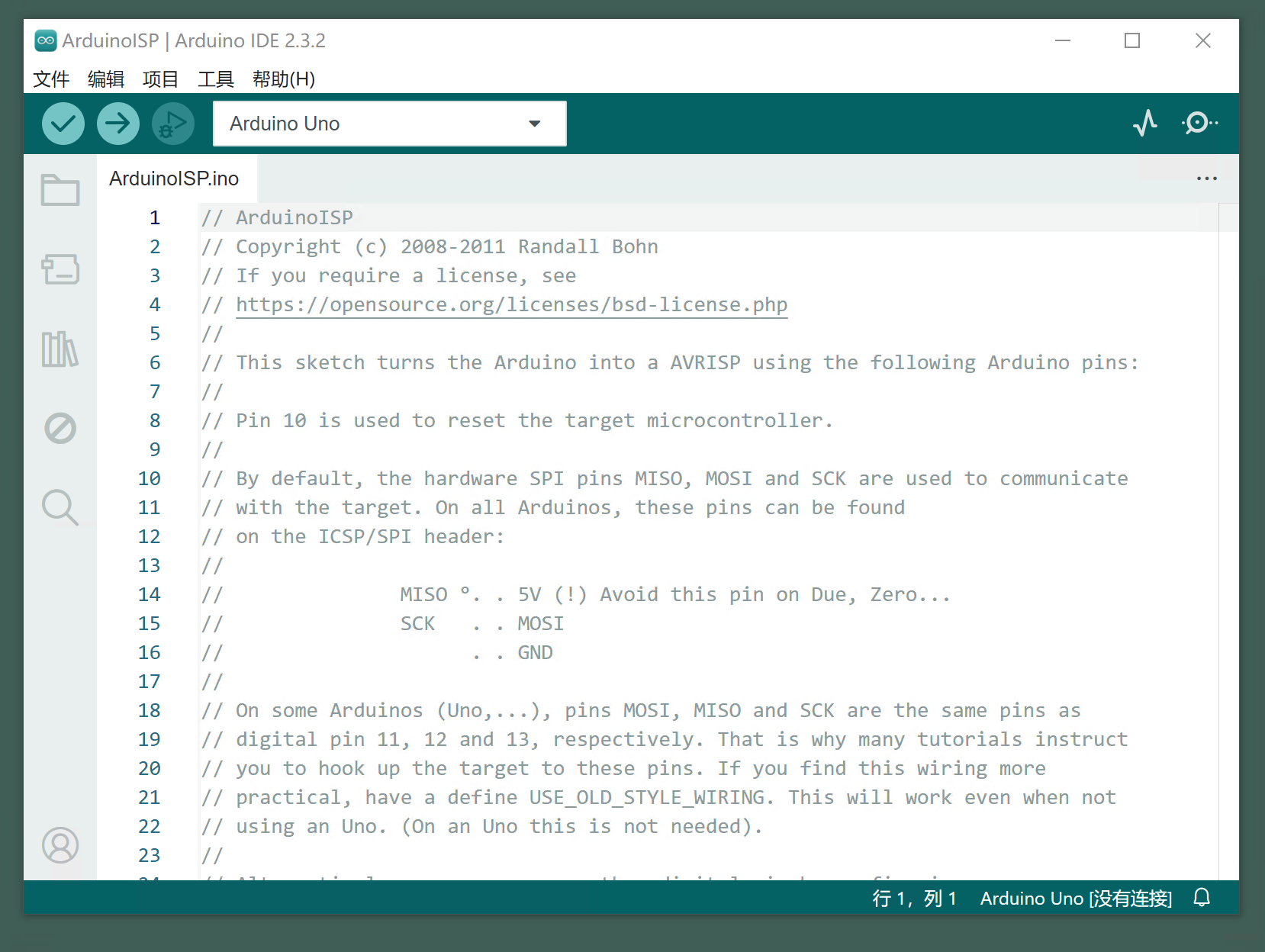Open the Sketchbook folder panel

(60, 190)
